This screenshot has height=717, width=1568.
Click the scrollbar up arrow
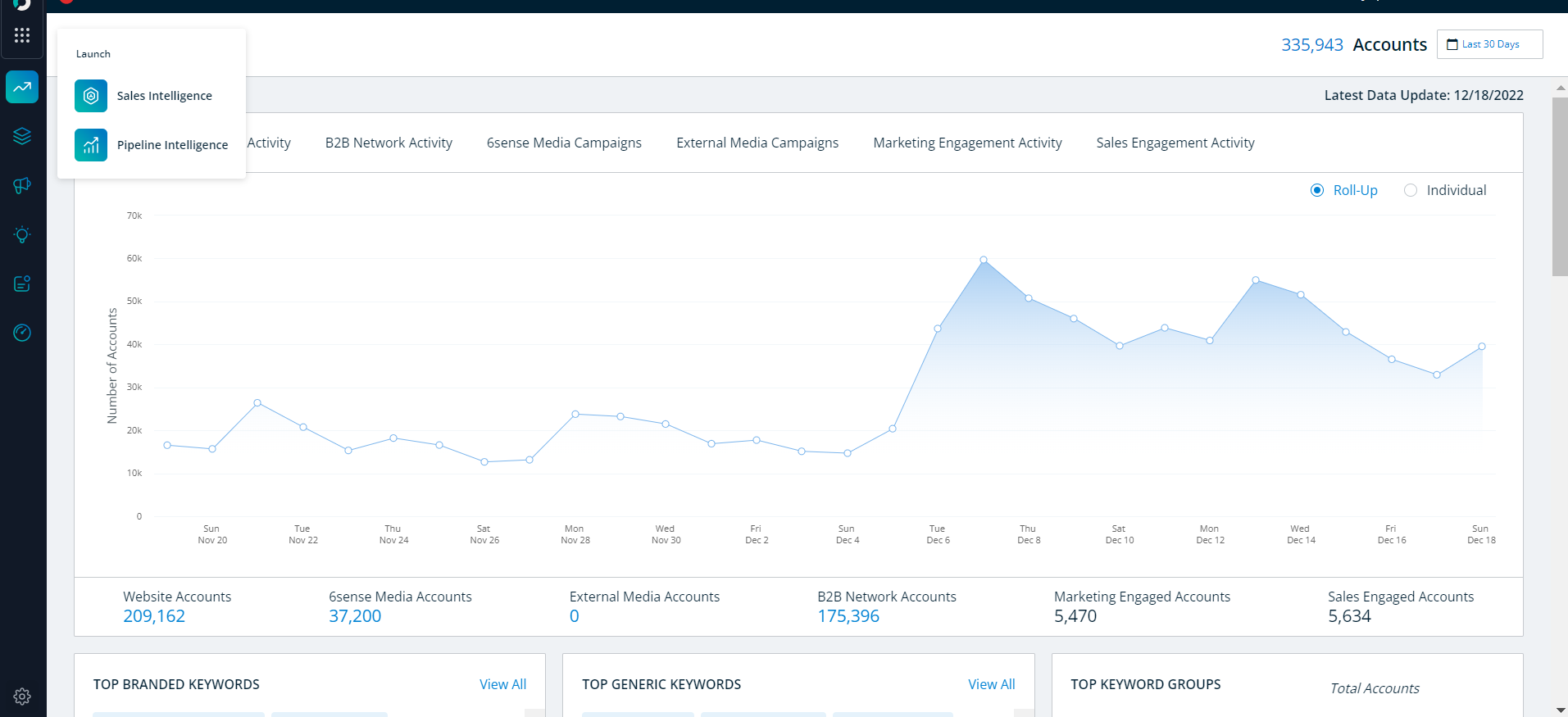[1560, 87]
